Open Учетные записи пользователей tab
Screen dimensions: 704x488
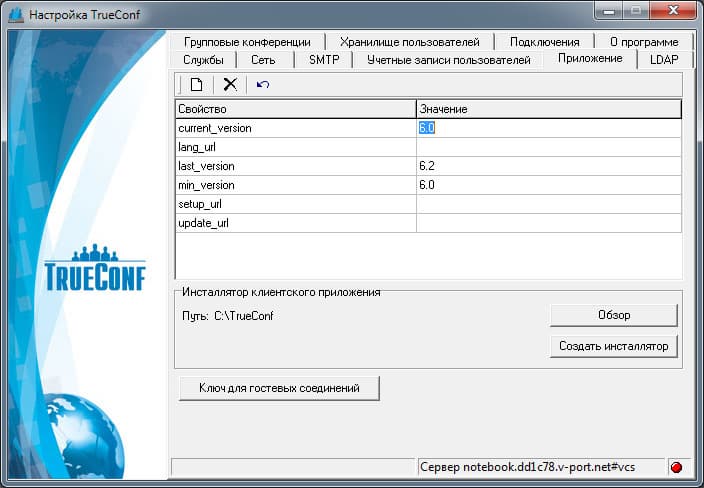449,60
